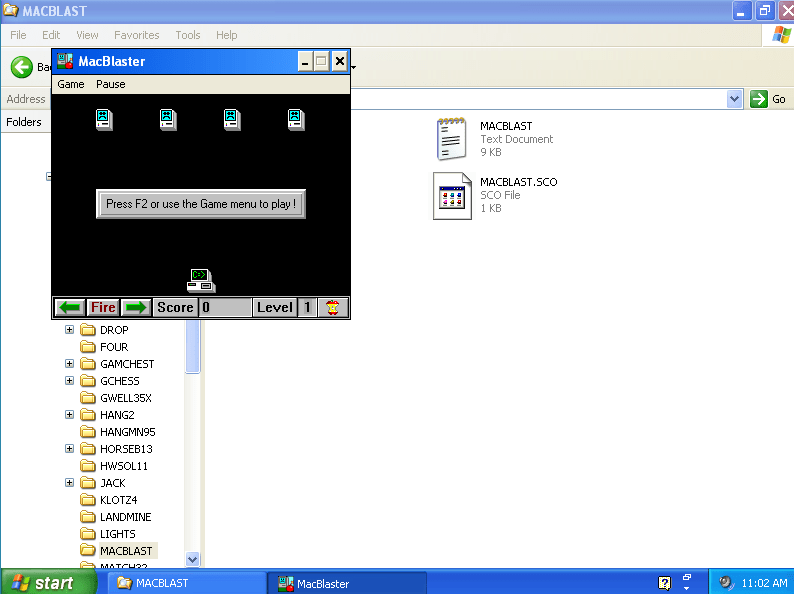Open the Tools menu in Explorer
This screenshot has height=594, width=794.
point(188,35)
